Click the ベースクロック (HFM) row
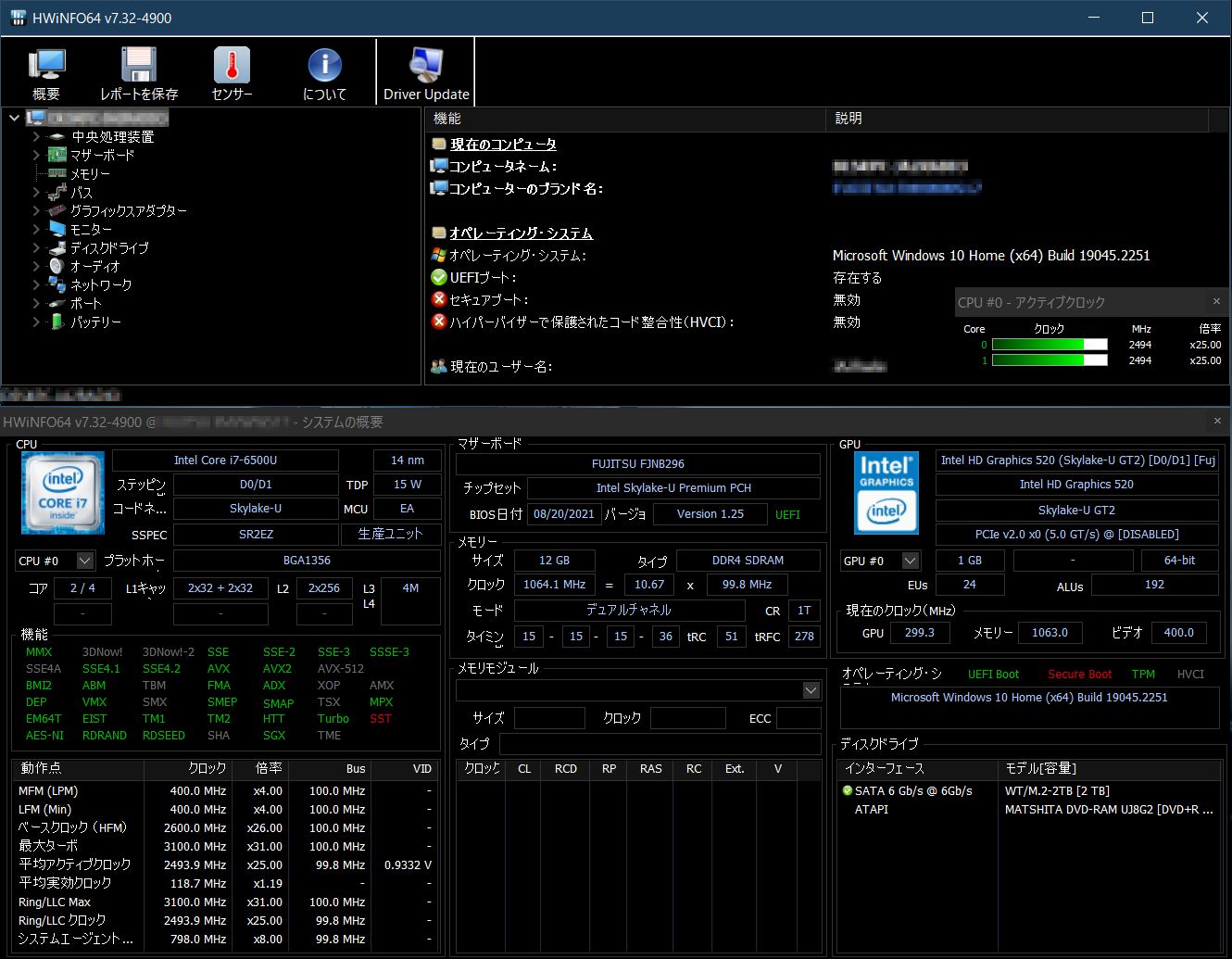Viewport: 1232px width, 959px height. click(226, 828)
